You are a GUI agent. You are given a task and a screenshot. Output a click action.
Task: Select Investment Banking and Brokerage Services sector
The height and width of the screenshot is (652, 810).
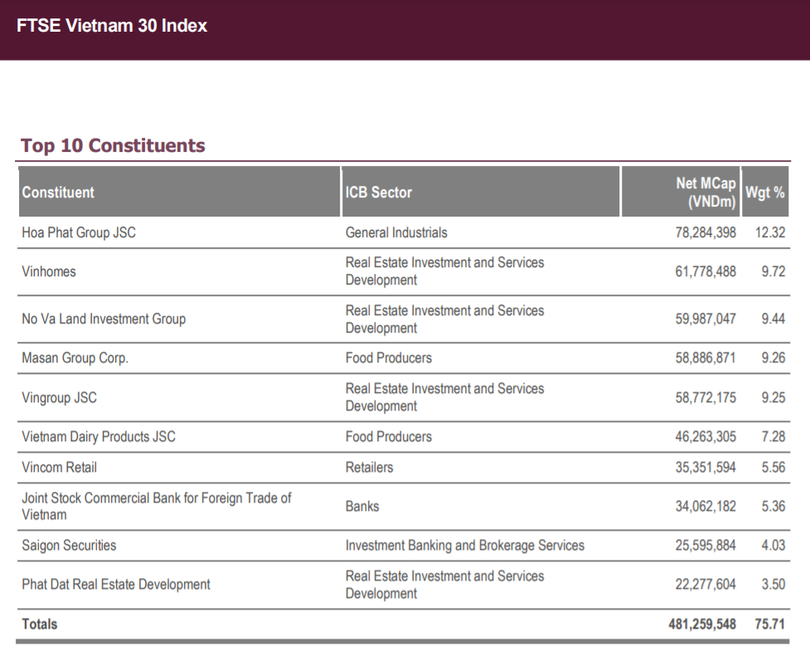coord(465,545)
